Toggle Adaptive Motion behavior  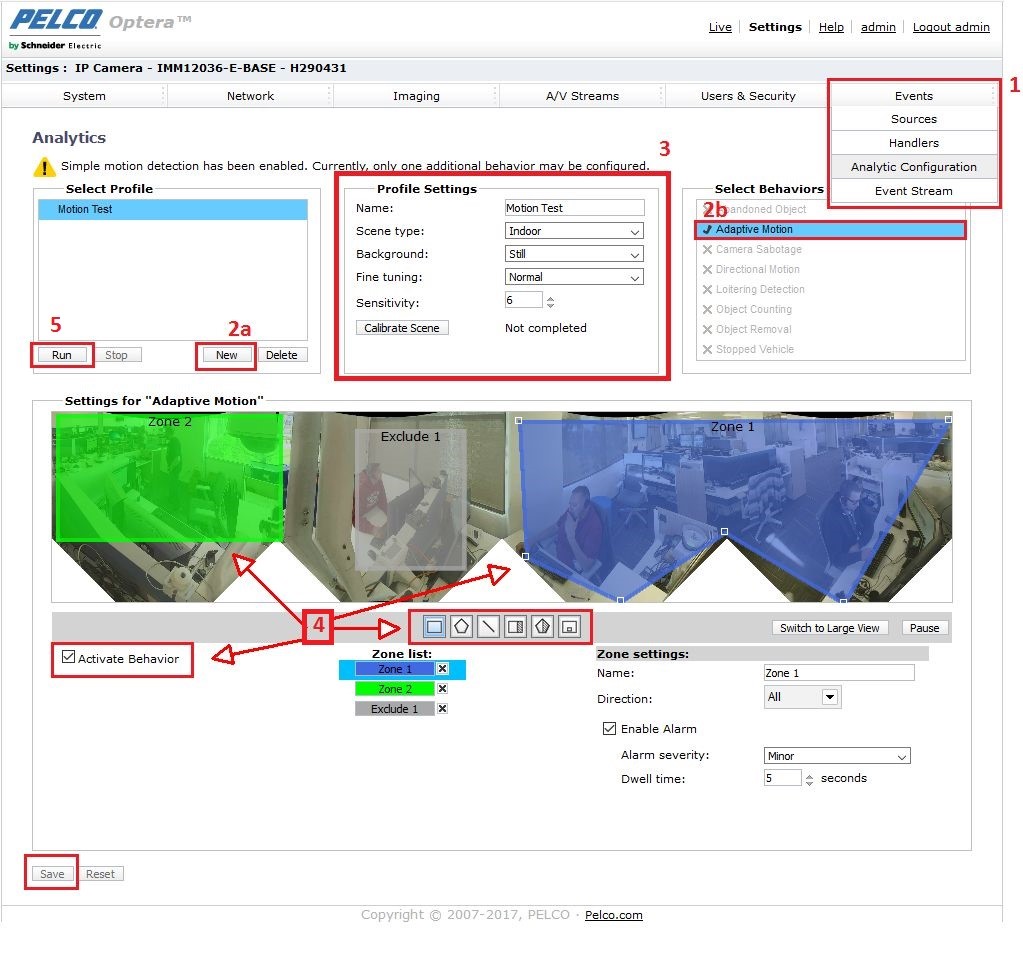coord(830,230)
